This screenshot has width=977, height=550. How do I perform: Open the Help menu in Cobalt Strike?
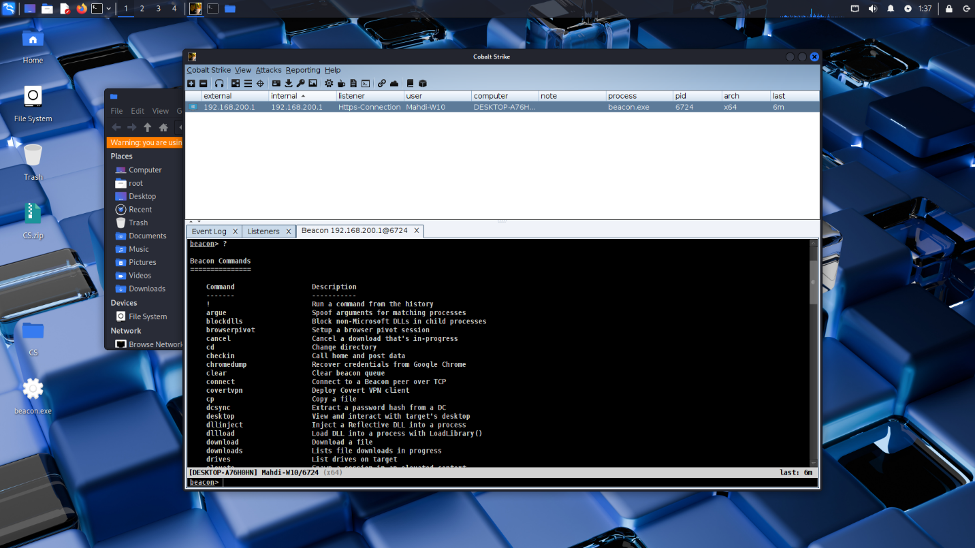pyautogui.click(x=333, y=70)
